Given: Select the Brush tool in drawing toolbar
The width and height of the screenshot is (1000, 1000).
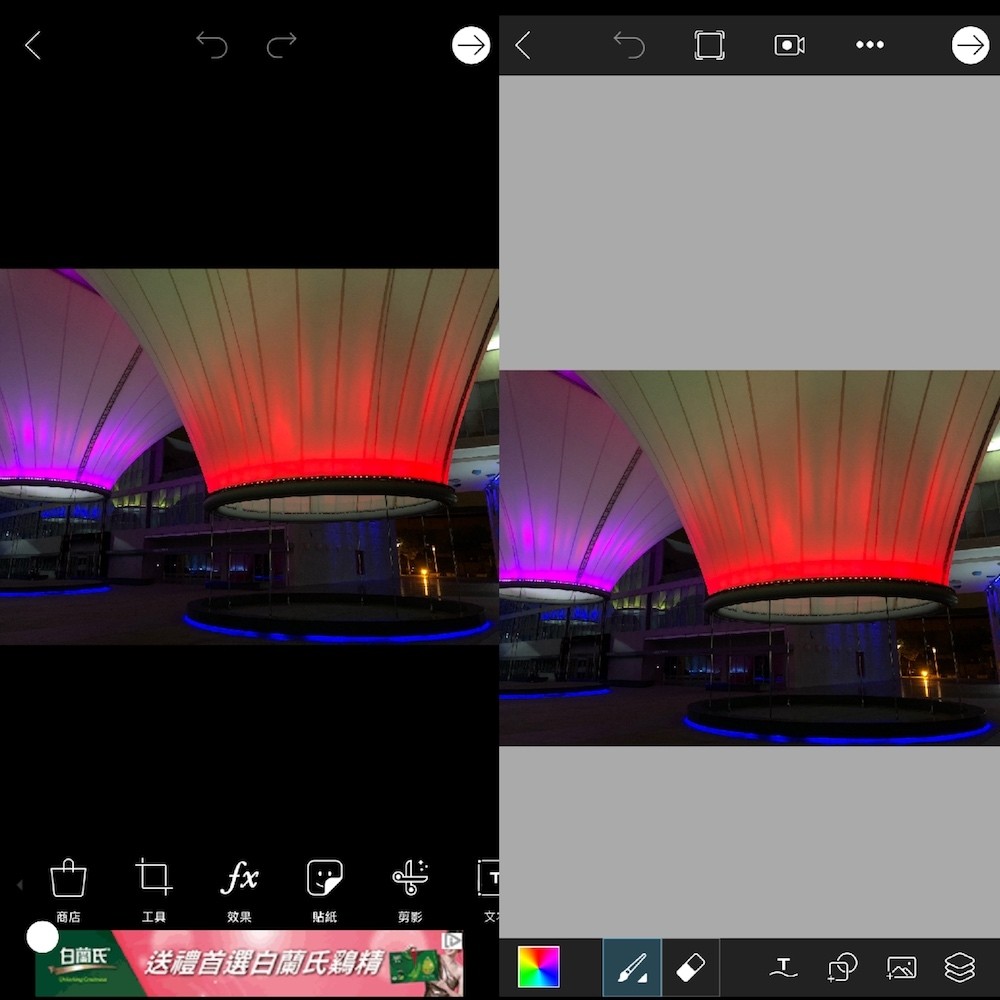Looking at the screenshot, I should (632, 967).
